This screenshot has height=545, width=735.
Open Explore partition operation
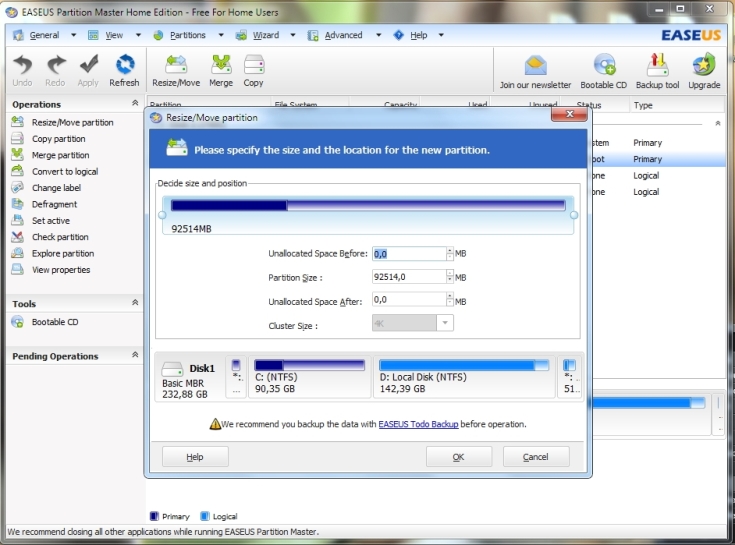pyautogui.click(x=63, y=254)
